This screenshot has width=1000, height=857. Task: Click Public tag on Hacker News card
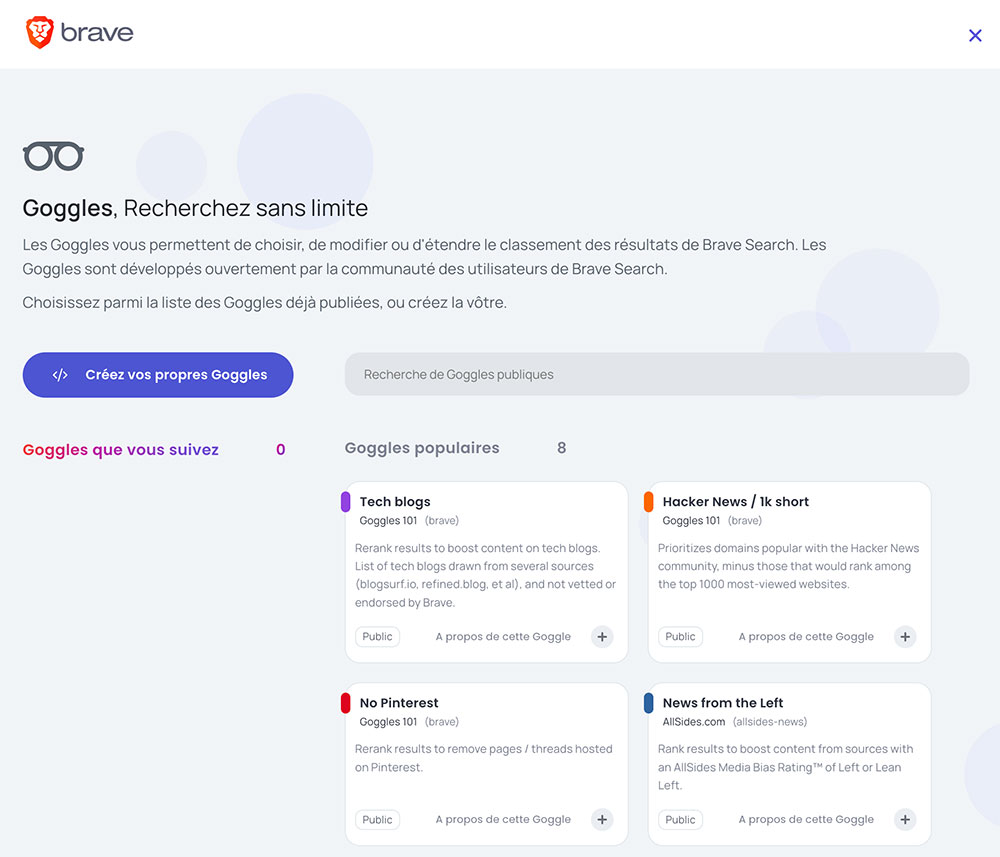coord(680,636)
